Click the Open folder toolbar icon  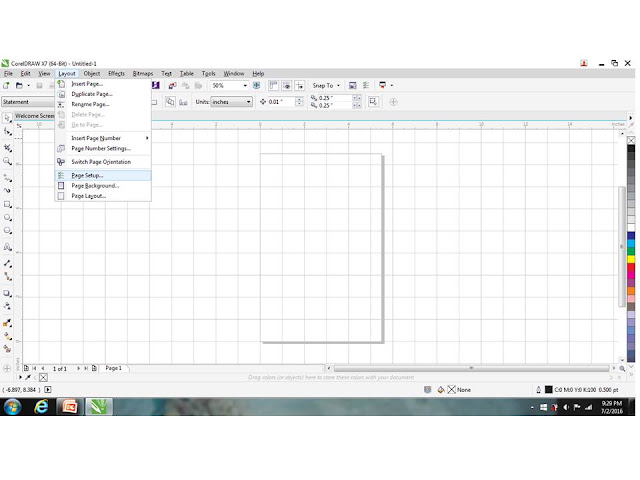tap(19, 85)
